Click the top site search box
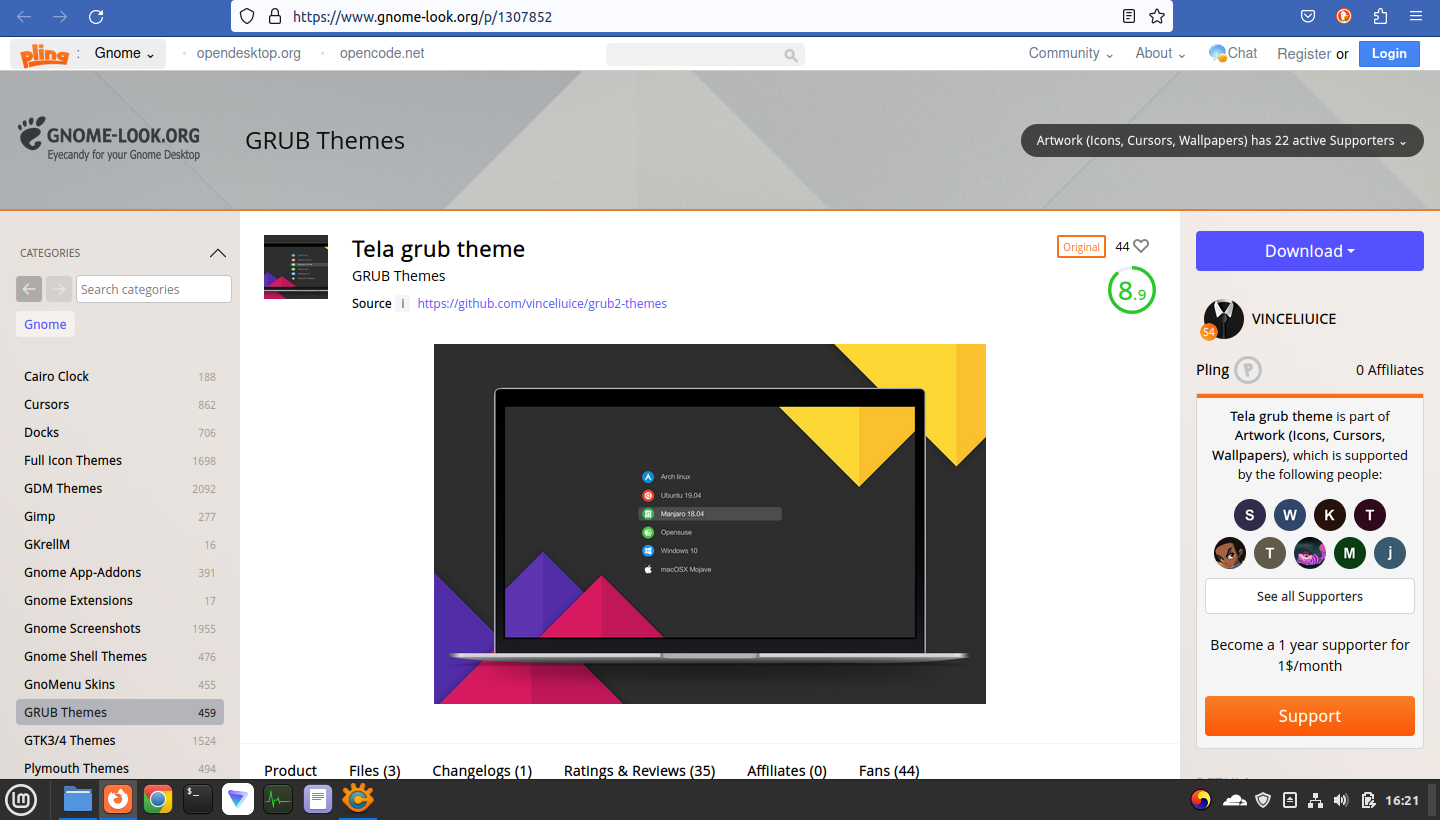The width and height of the screenshot is (1440, 820). tap(705, 55)
